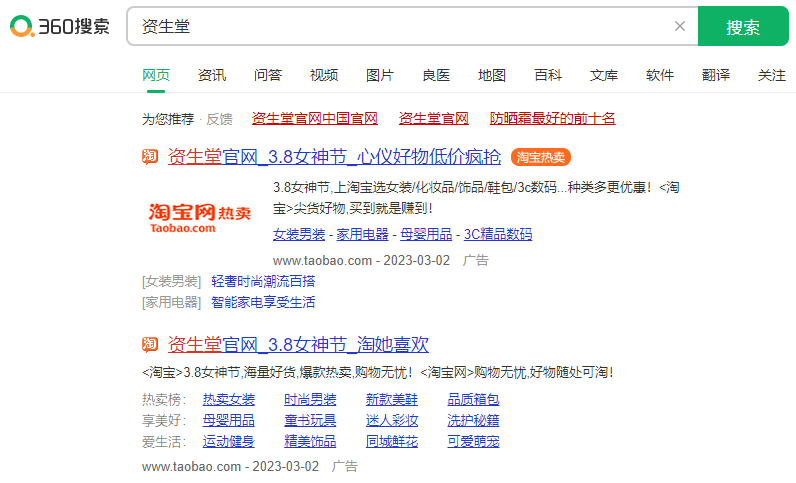Click the 热卖榜 row label

(x=164, y=400)
